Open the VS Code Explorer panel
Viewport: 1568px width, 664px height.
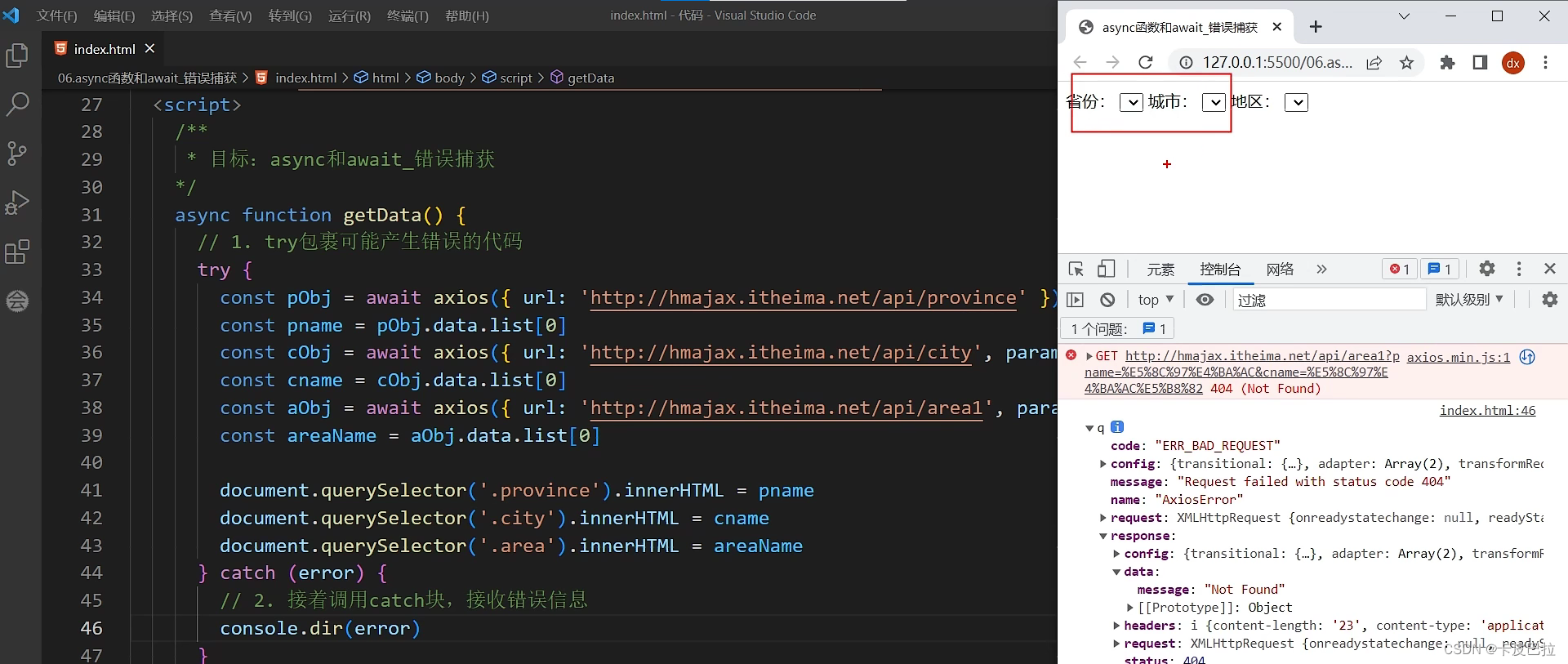[x=17, y=56]
